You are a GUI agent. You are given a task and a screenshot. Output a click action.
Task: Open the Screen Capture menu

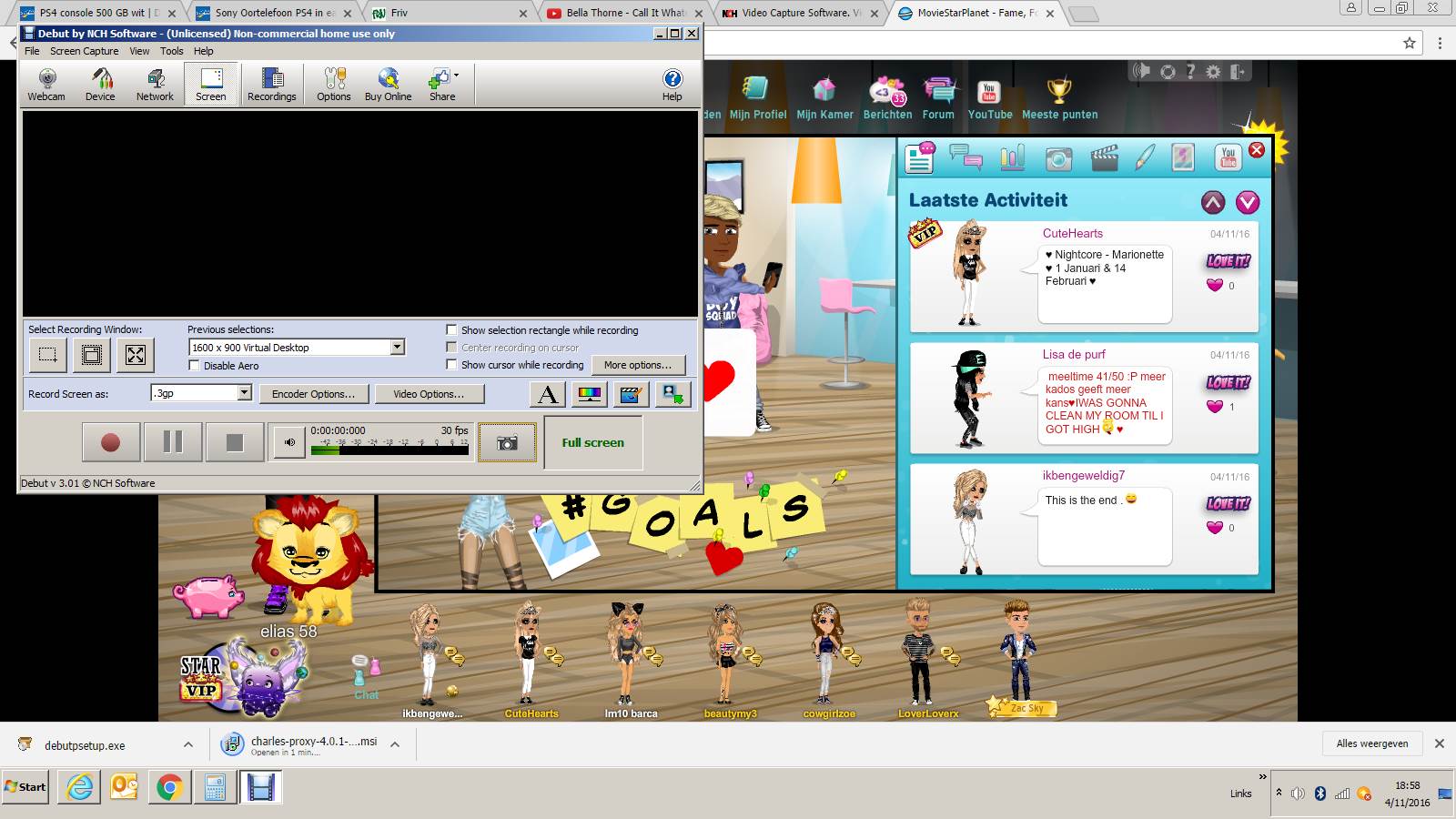click(84, 51)
